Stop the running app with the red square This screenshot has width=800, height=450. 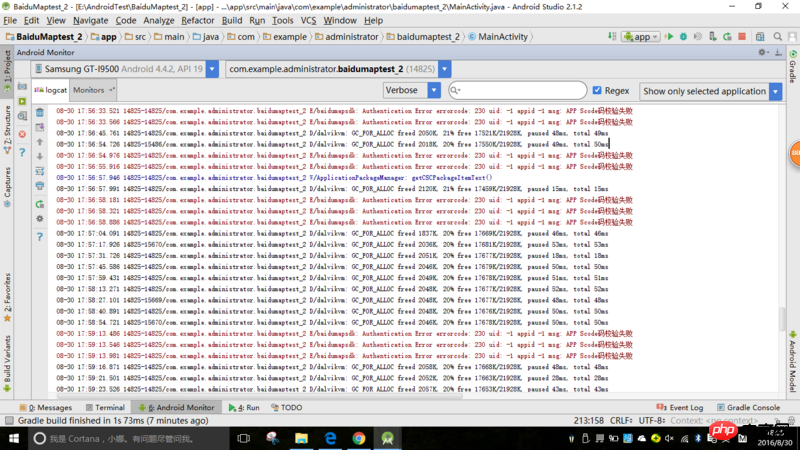click(742, 37)
